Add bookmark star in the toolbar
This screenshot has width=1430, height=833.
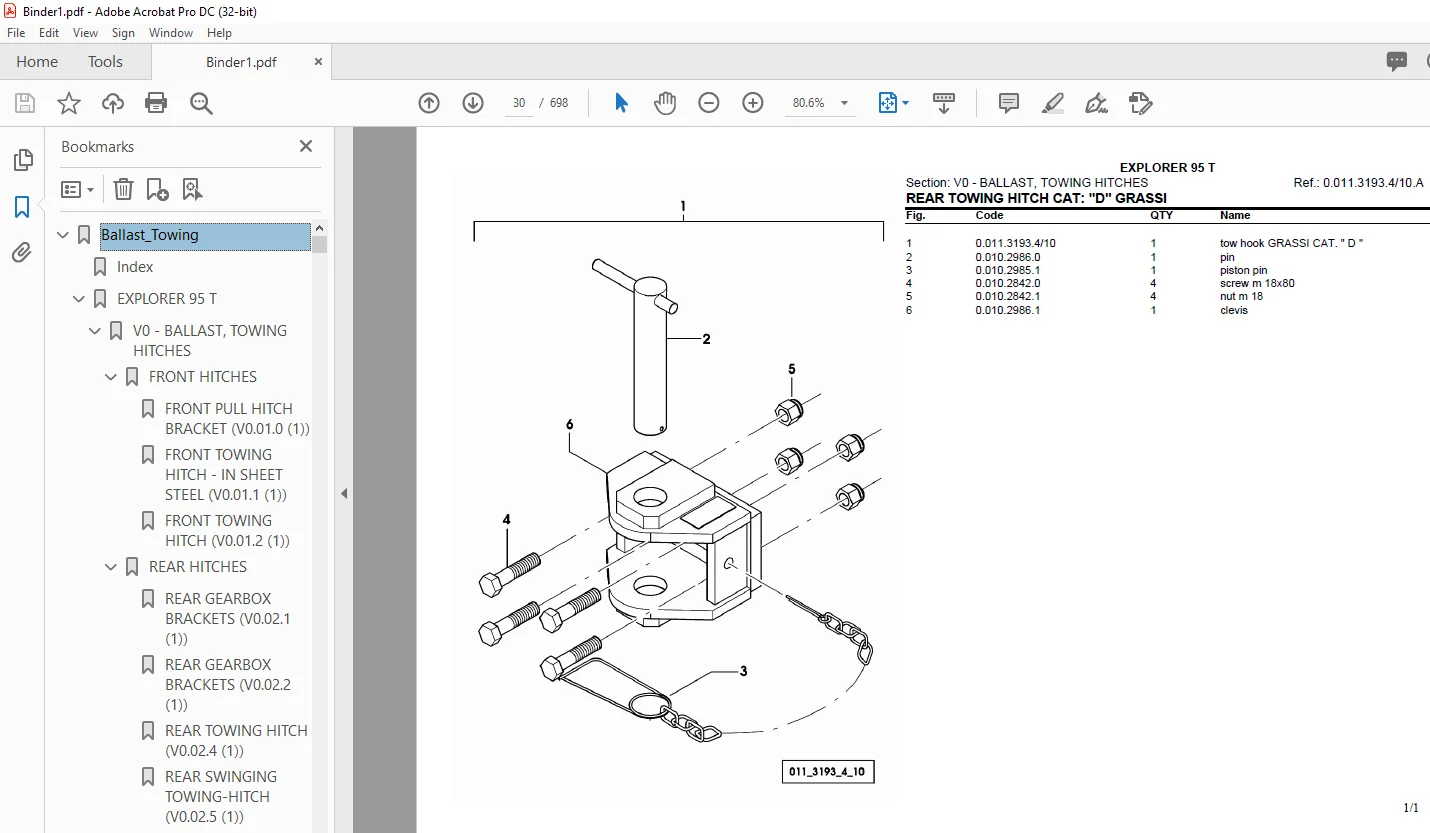(x=69, y=103)
